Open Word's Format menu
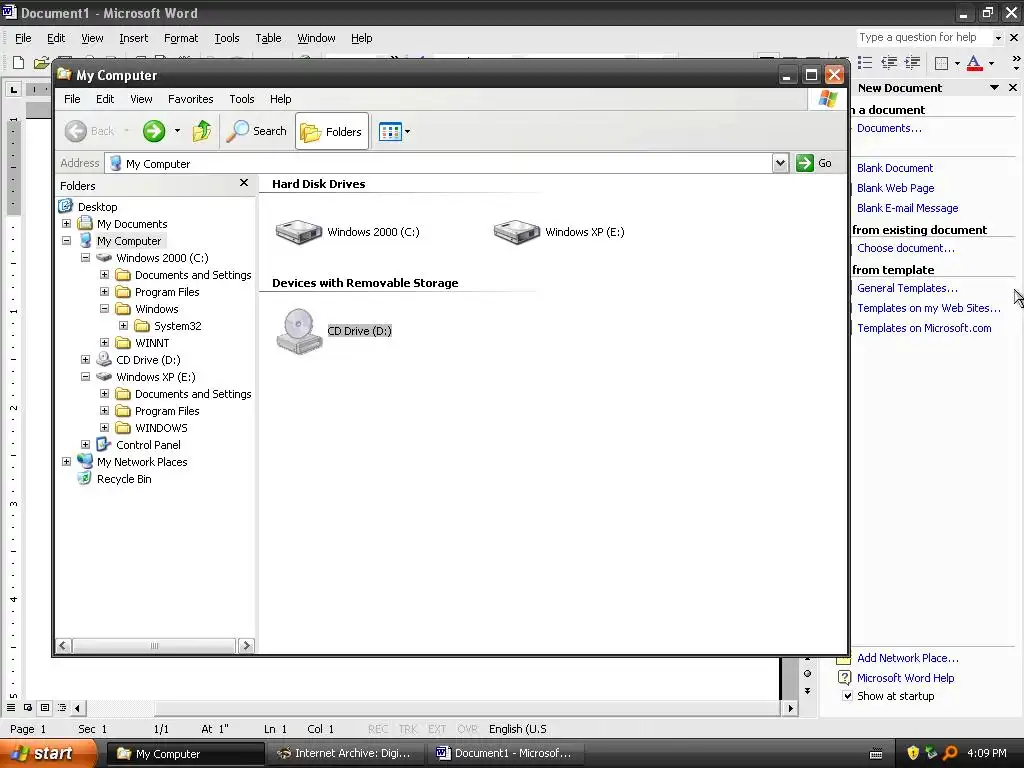This screenshot has width=1024, height=768. pos(181,39)
